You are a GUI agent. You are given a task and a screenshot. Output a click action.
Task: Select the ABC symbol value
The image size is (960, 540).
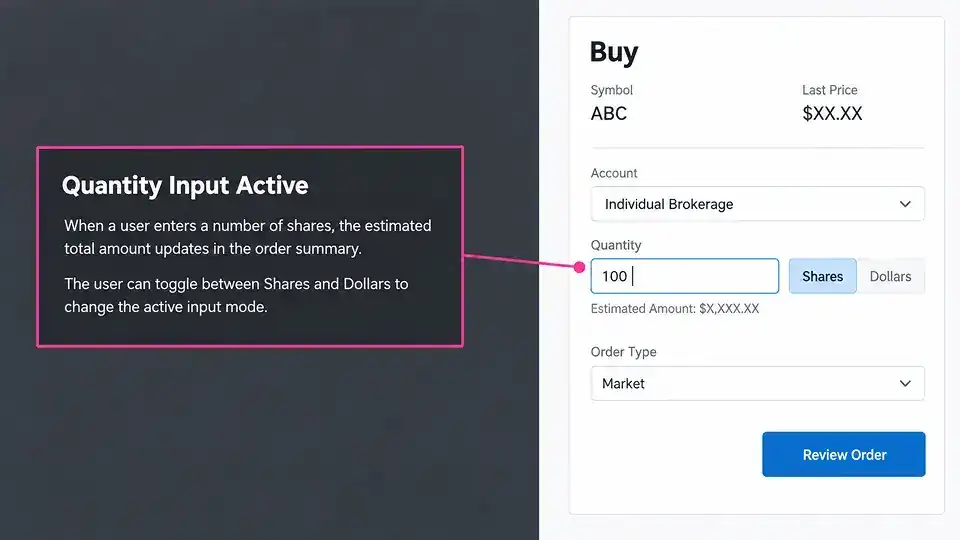tap(609, 114)
